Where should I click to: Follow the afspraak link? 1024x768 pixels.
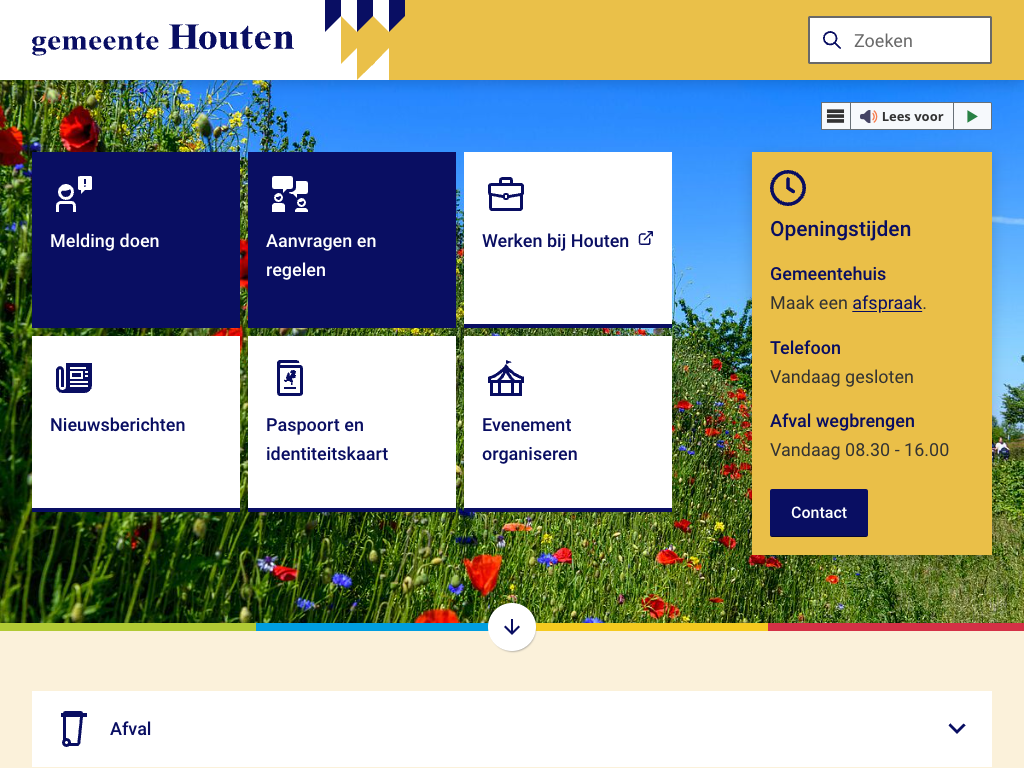pyautogui.click(x=887, y=303)
